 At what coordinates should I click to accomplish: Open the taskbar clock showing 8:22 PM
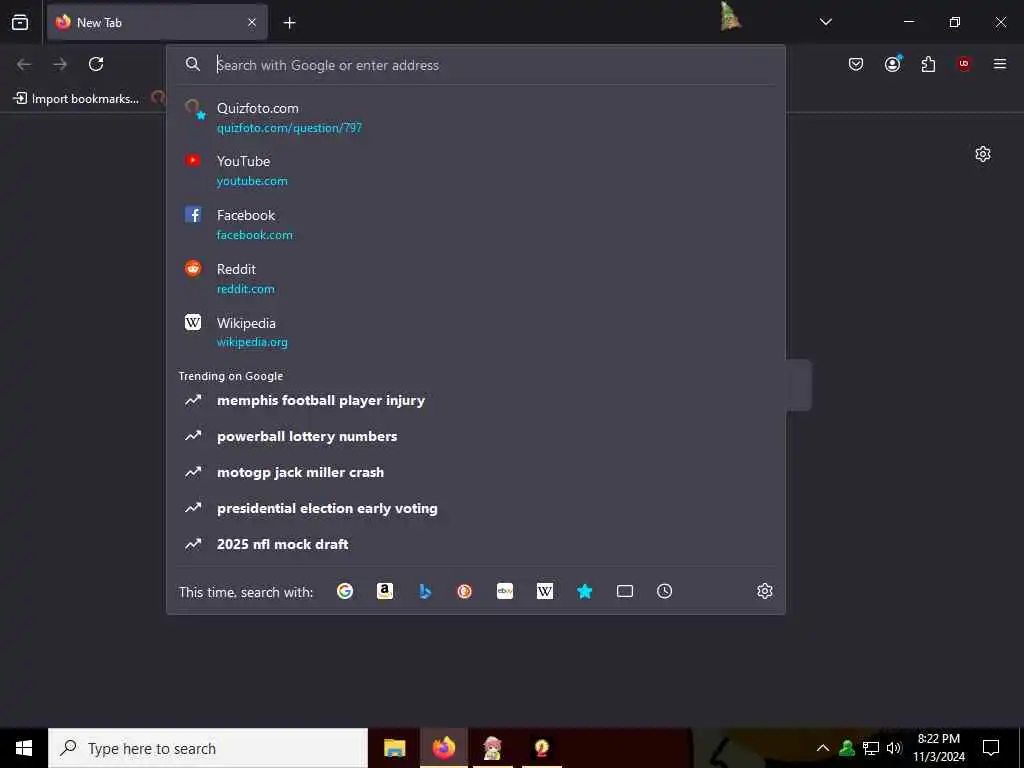click(x=938, y=748)
